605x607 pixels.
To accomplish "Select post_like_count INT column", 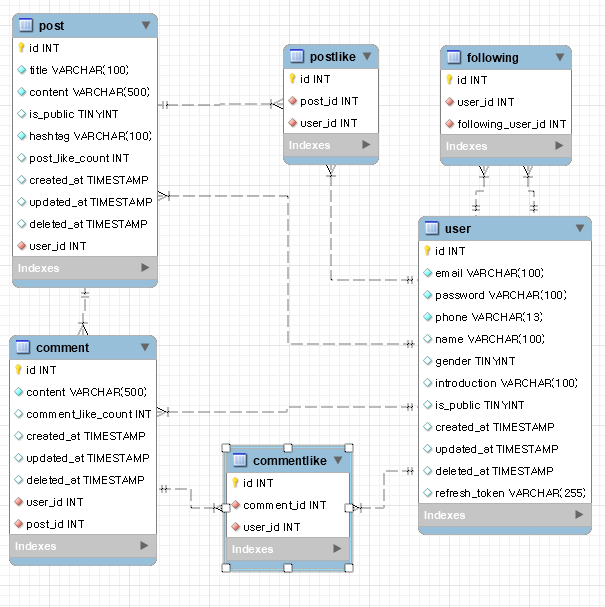I will click(85, 158).
